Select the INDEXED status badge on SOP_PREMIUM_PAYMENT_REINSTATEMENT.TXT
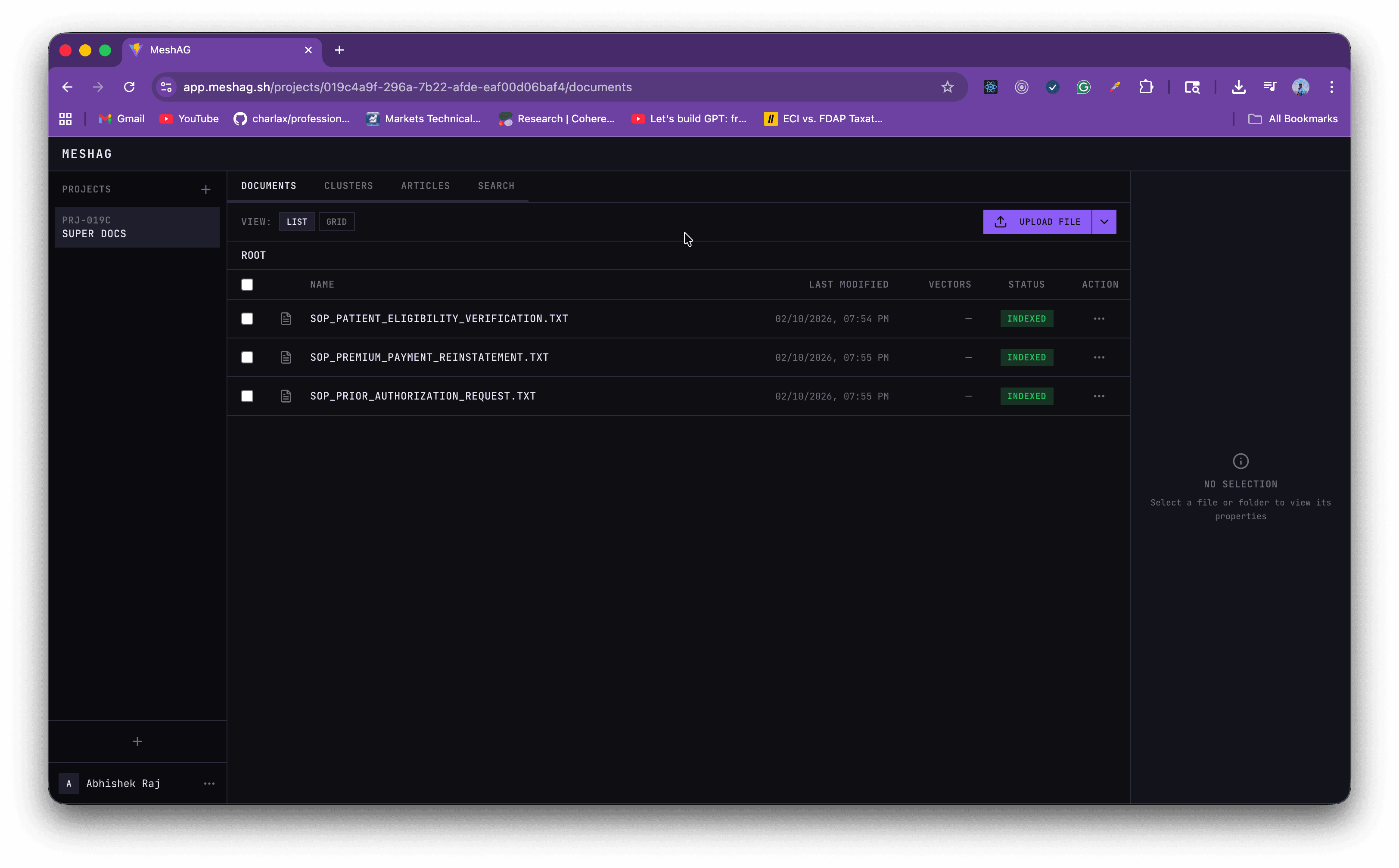The width and height of the screenshot is (1399, 868). (x=1026, y=357)
